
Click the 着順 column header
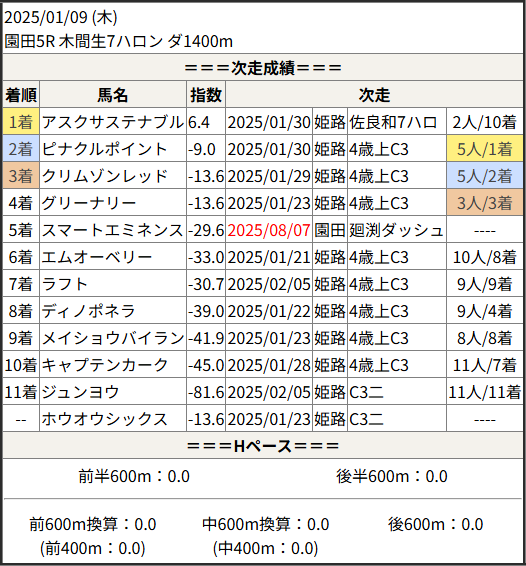[x=21, y=95]
